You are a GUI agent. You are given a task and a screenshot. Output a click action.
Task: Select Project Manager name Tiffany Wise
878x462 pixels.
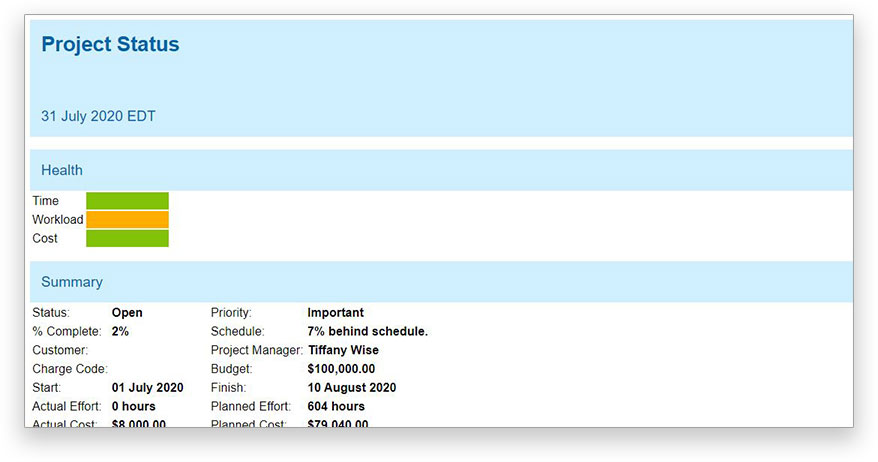coord(343,350)
